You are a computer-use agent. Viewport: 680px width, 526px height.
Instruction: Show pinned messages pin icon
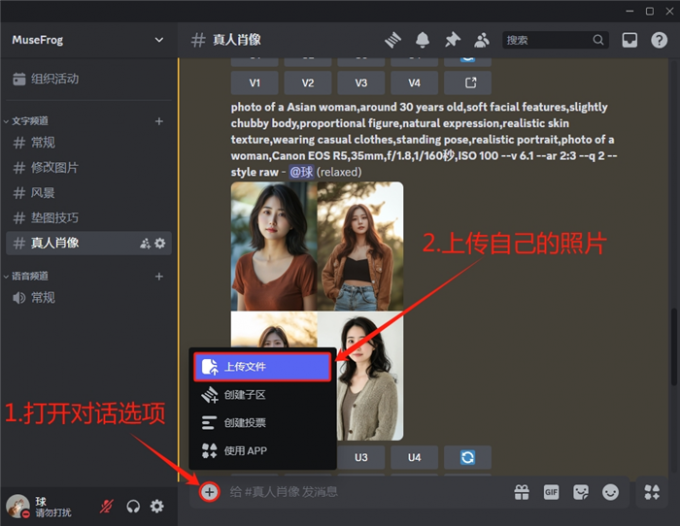(x=452, y=40)
